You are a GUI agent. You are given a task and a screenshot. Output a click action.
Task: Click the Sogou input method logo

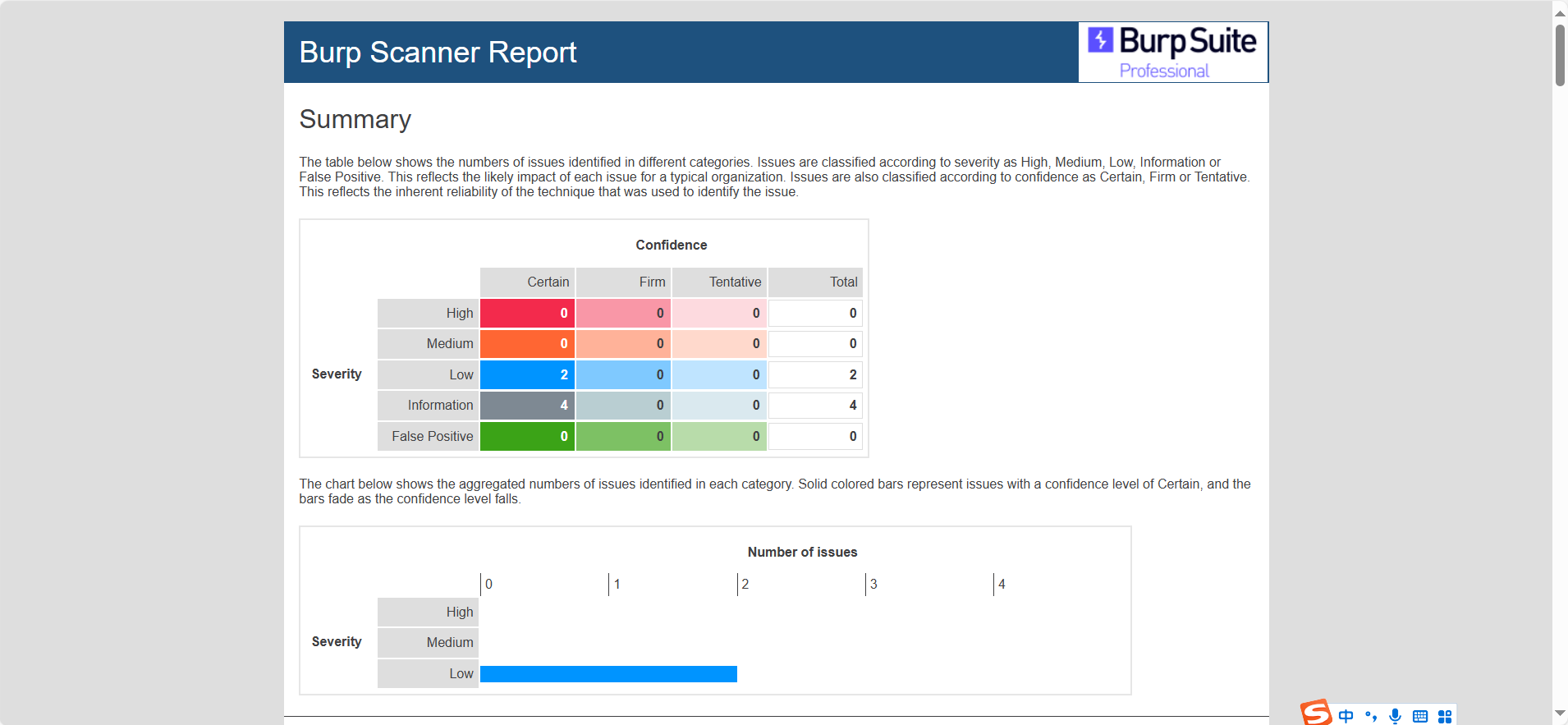[x=1315, y=713]
